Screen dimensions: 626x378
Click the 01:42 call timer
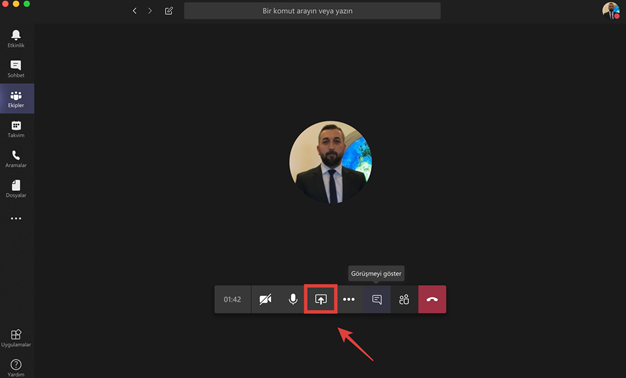coord(232,299)
